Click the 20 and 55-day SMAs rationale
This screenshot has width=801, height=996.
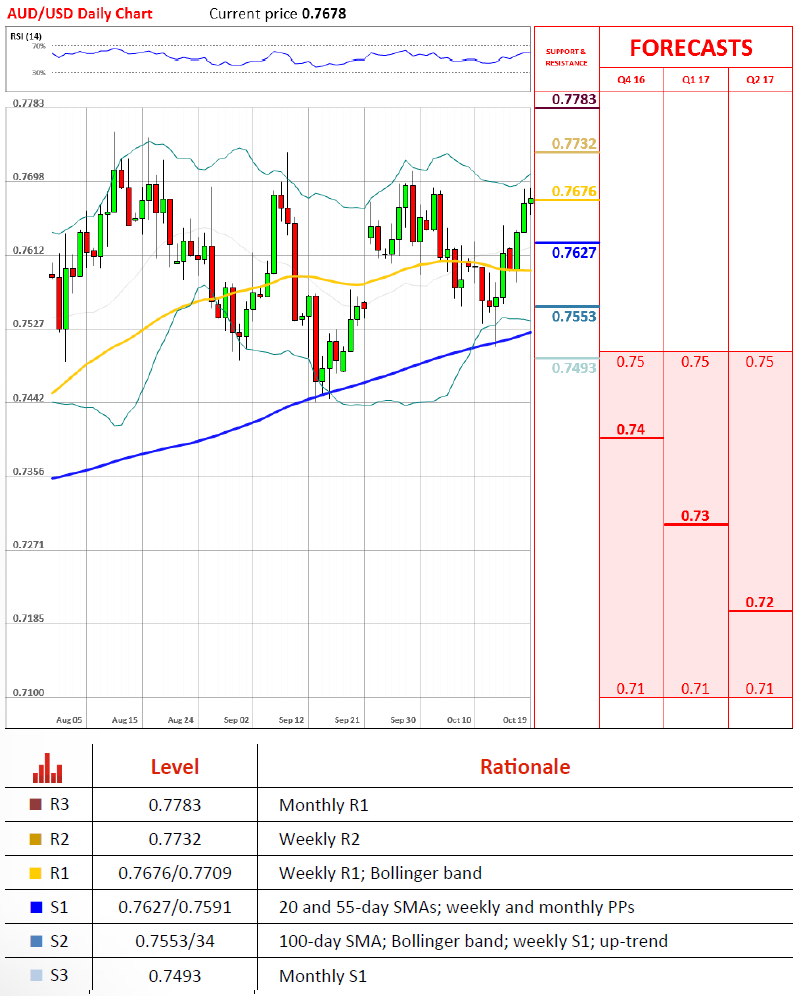457,907
